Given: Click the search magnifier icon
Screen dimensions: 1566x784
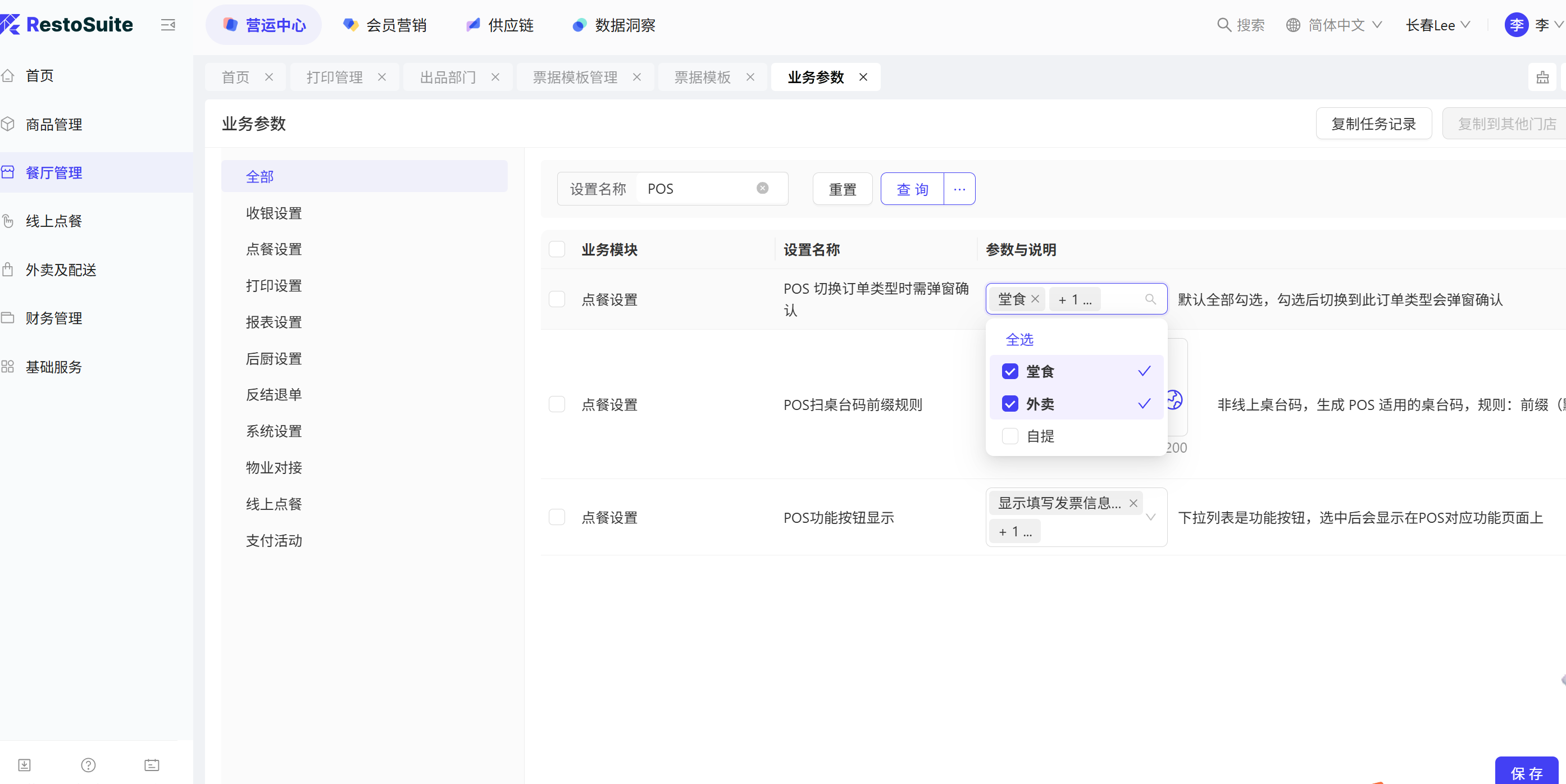Looking at the screenshot, I should click(1224, 25).
